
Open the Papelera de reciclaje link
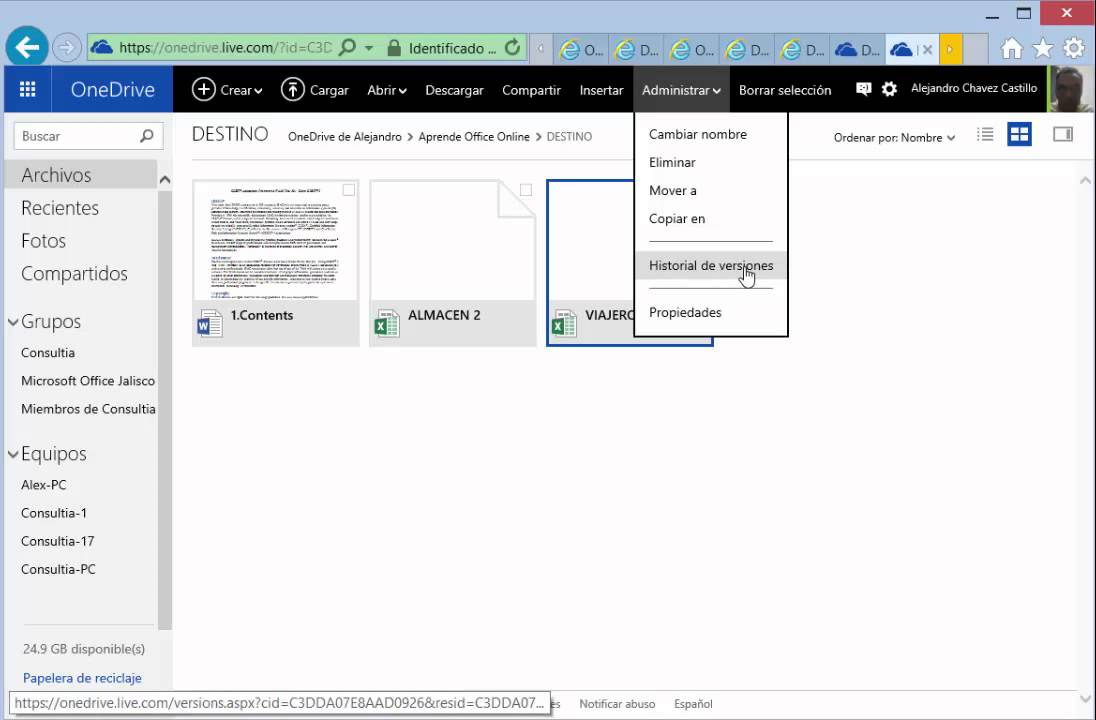click(82, 678)
